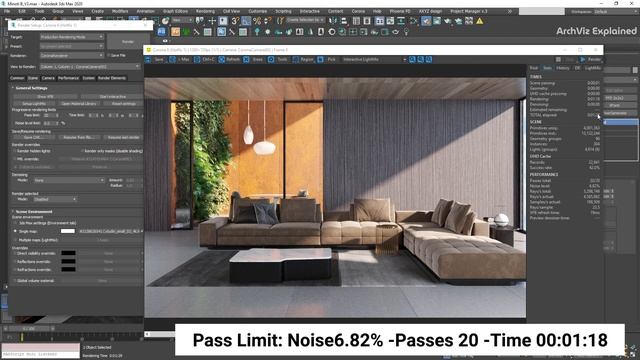Open View to Render dropdown
Image resolution: width=640 pixels, height=360 pixels.
click(90, 67)
